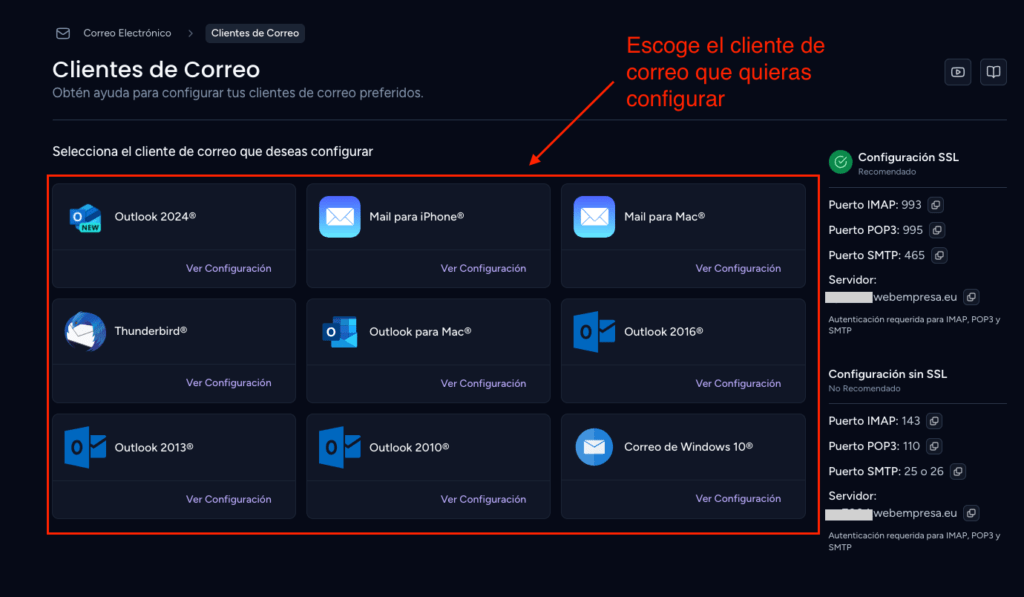
Task: Open Ver Configuración for Outlook 2024
Action: tap(229, 268)
